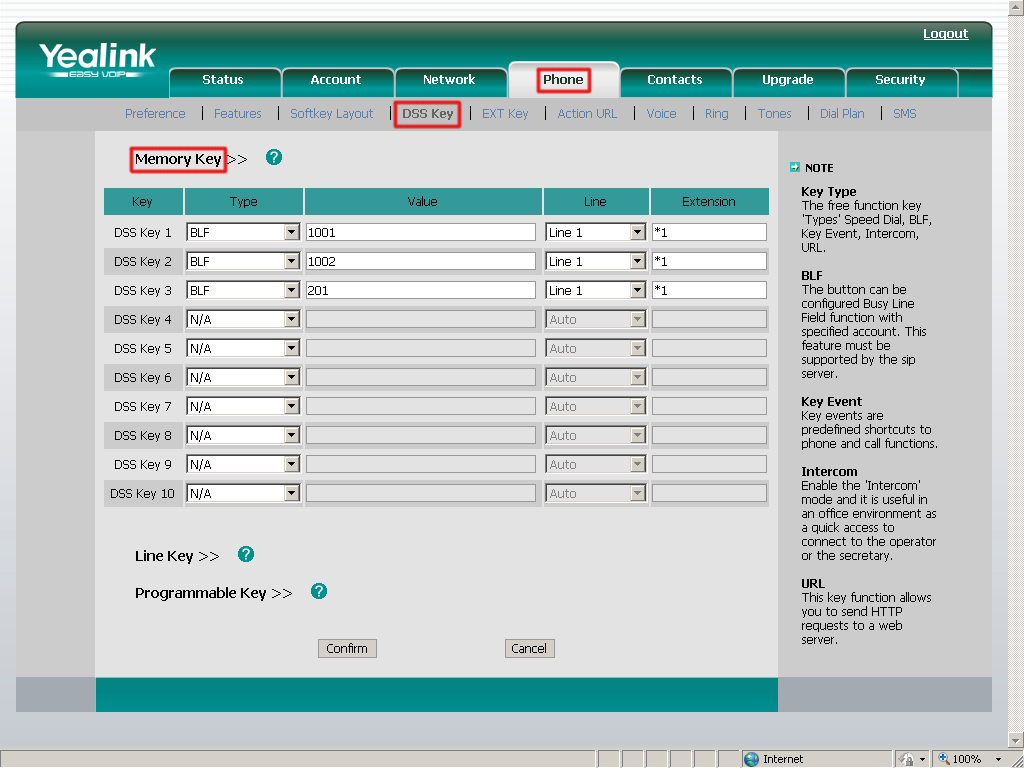The image size is (1024, 768).
Task: Click the DSS Key 5 row label
Action: [143, 349]
